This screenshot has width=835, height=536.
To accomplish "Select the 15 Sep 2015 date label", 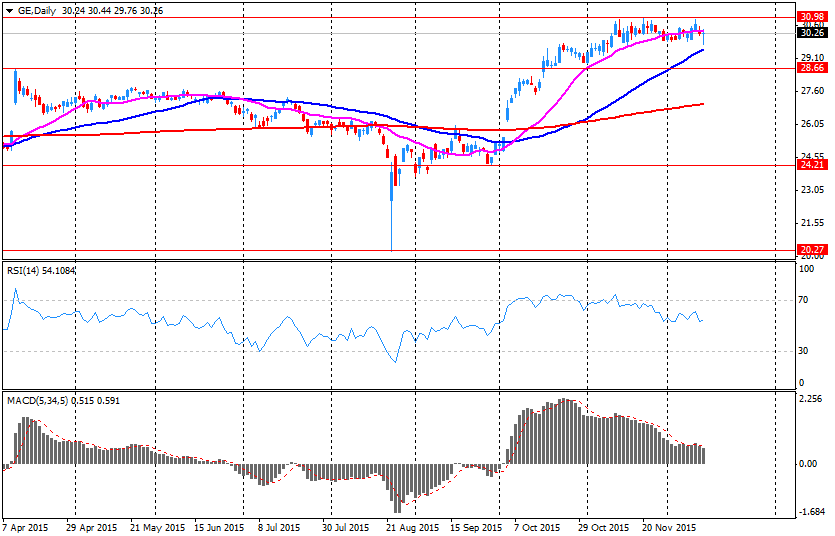I will tap(476, 527).
